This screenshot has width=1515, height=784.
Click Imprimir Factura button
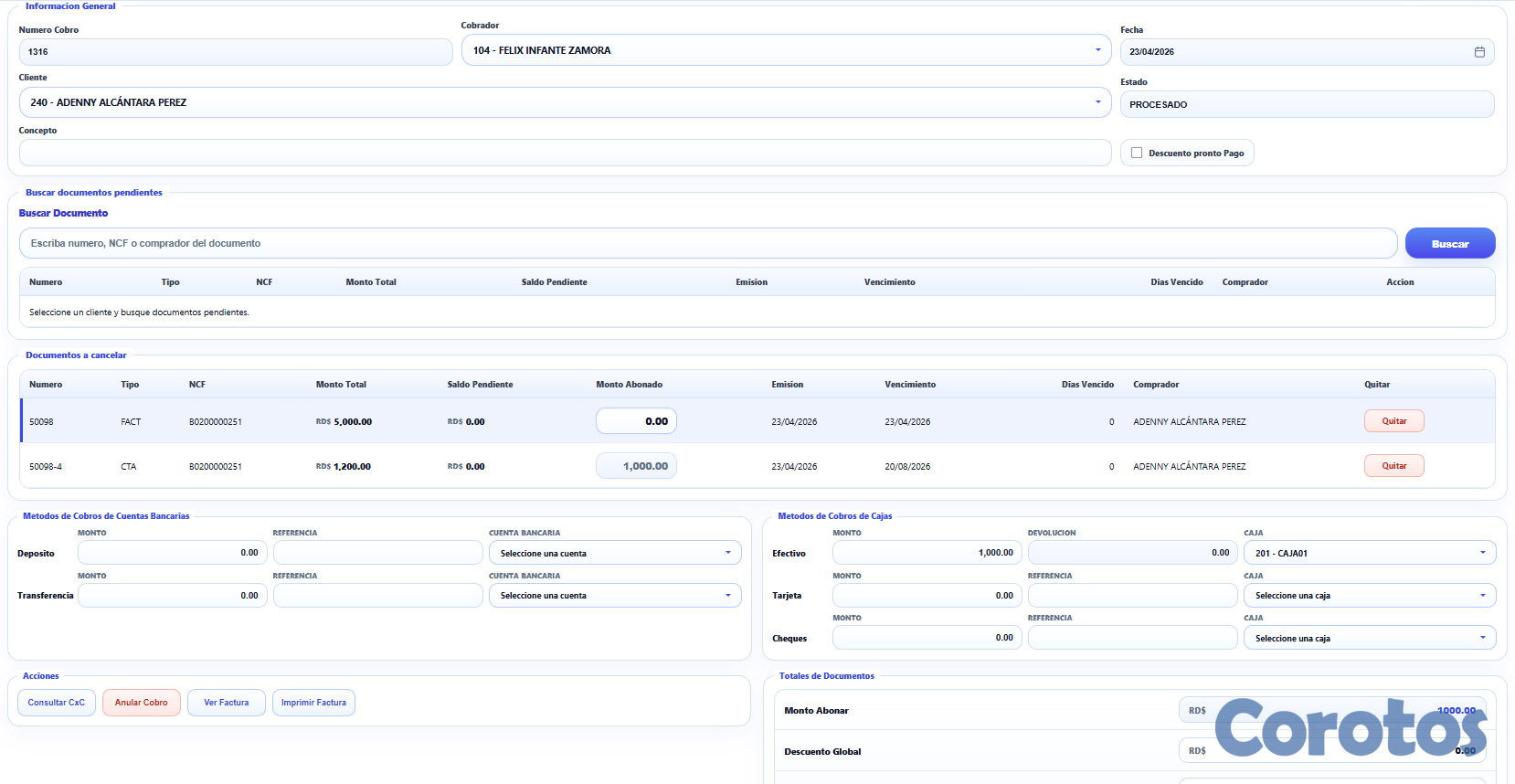pos(313,703)
